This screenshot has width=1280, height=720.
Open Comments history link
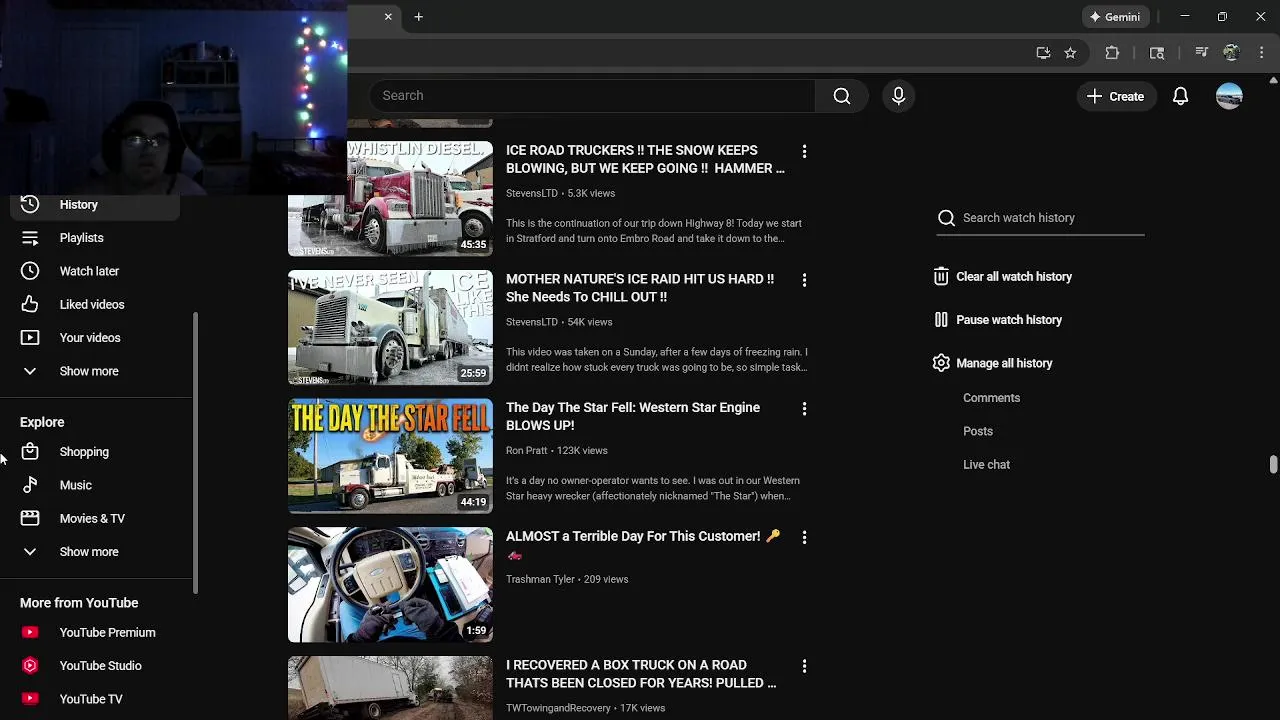pyautogui.click(x=991, y=398)
